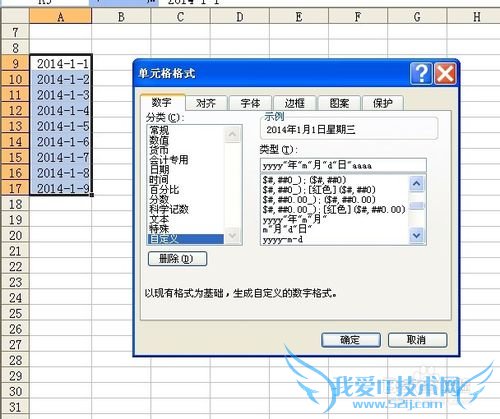Select row 7 header
The image size is (500, 419).
coord(15,32)
